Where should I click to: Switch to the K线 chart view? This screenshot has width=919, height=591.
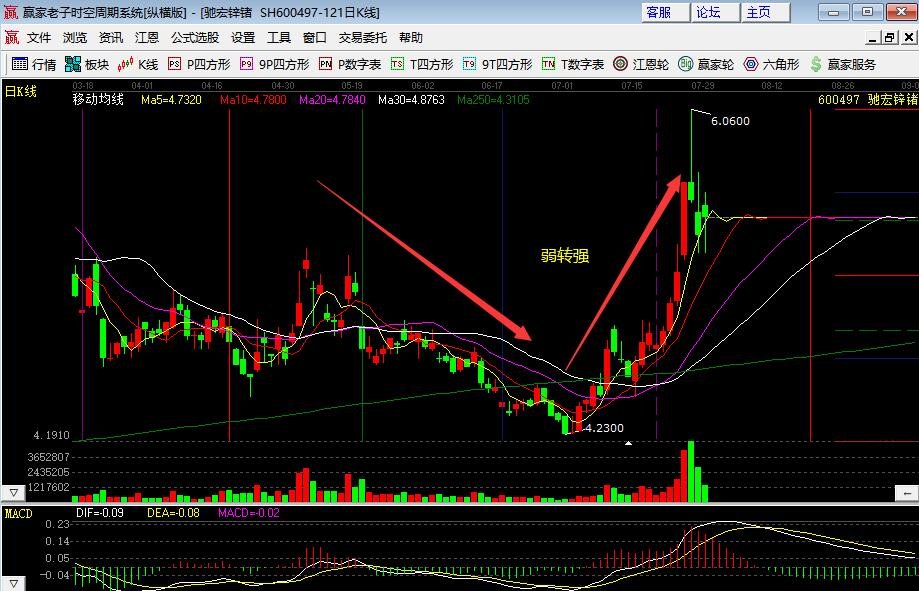[x=138, y=64]
